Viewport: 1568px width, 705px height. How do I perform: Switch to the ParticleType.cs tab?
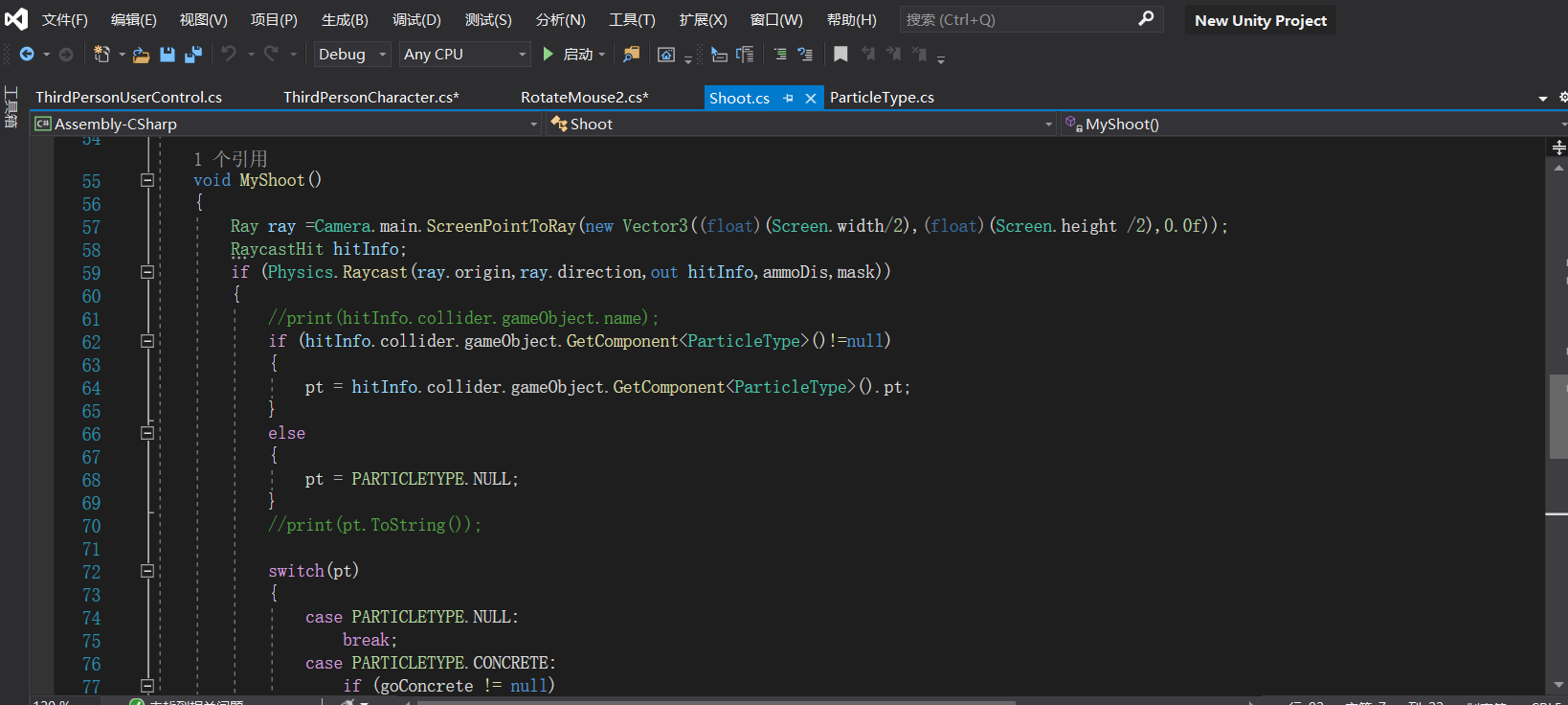click(882, 98)
